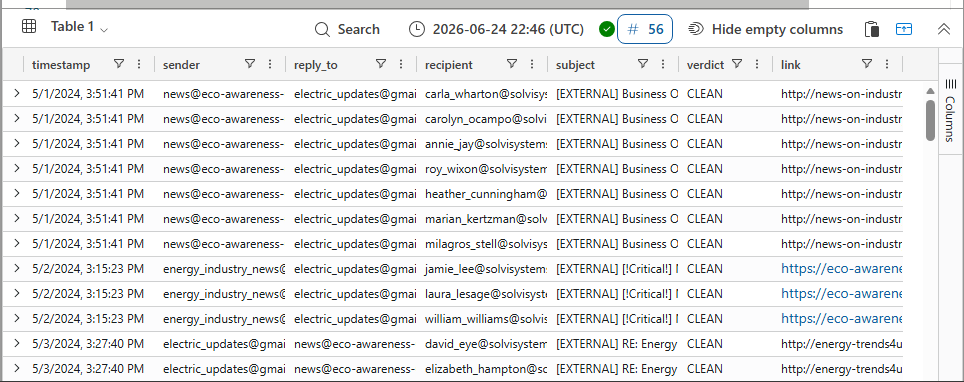Filter the recipient column
Screen dimensions: 964x382
click(x=512, y=64)
